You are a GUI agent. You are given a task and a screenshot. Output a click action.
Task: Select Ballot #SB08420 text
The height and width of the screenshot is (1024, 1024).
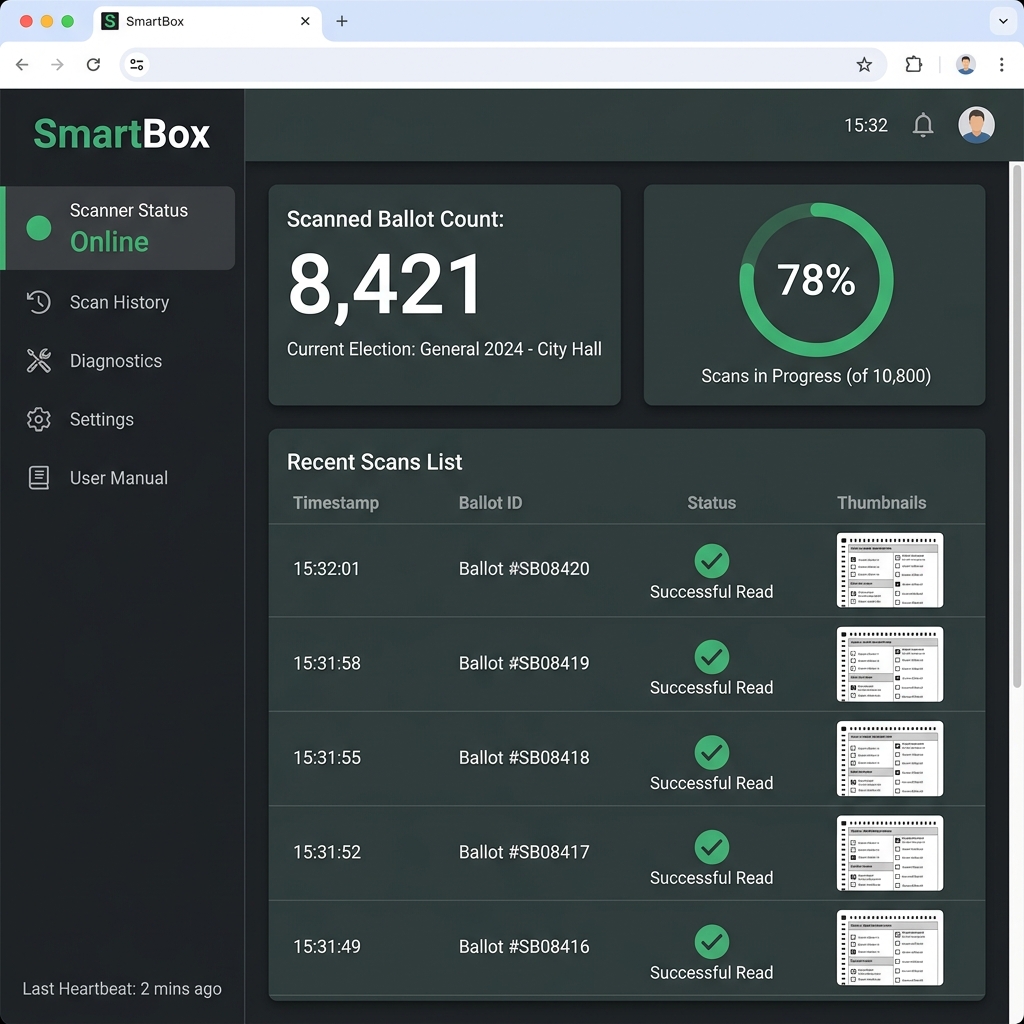pyautogui.click(x=524, y=569)
